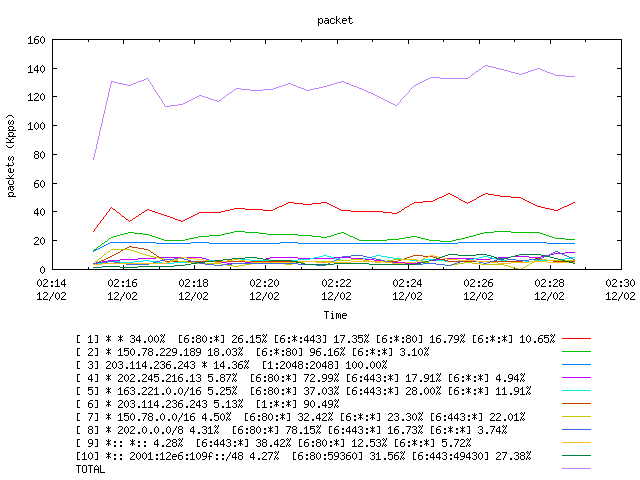Click the blue legend line for entry 3
The image size is (640, 480).
coord(576,364)
